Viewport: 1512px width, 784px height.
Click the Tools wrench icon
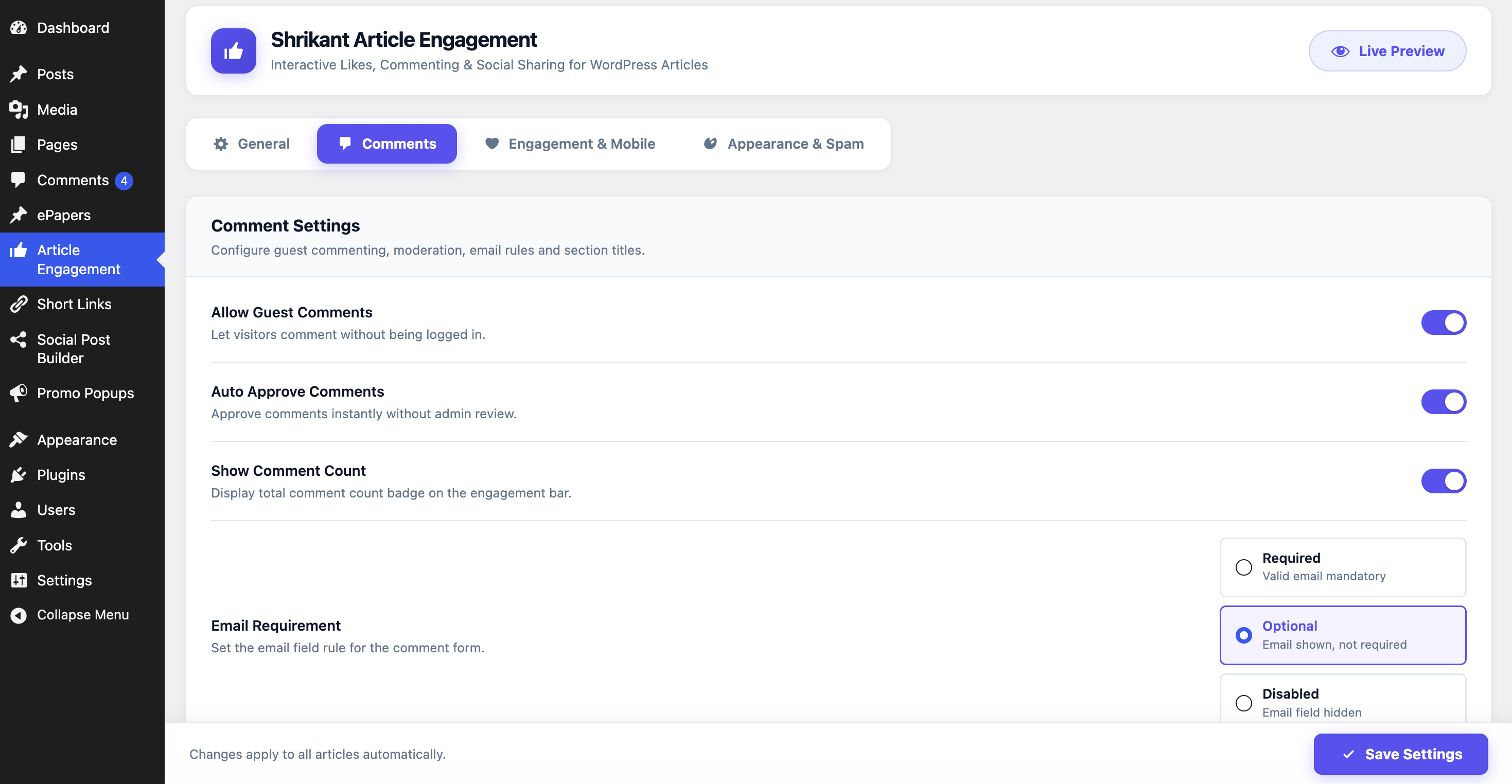click(x=19, y=545)
